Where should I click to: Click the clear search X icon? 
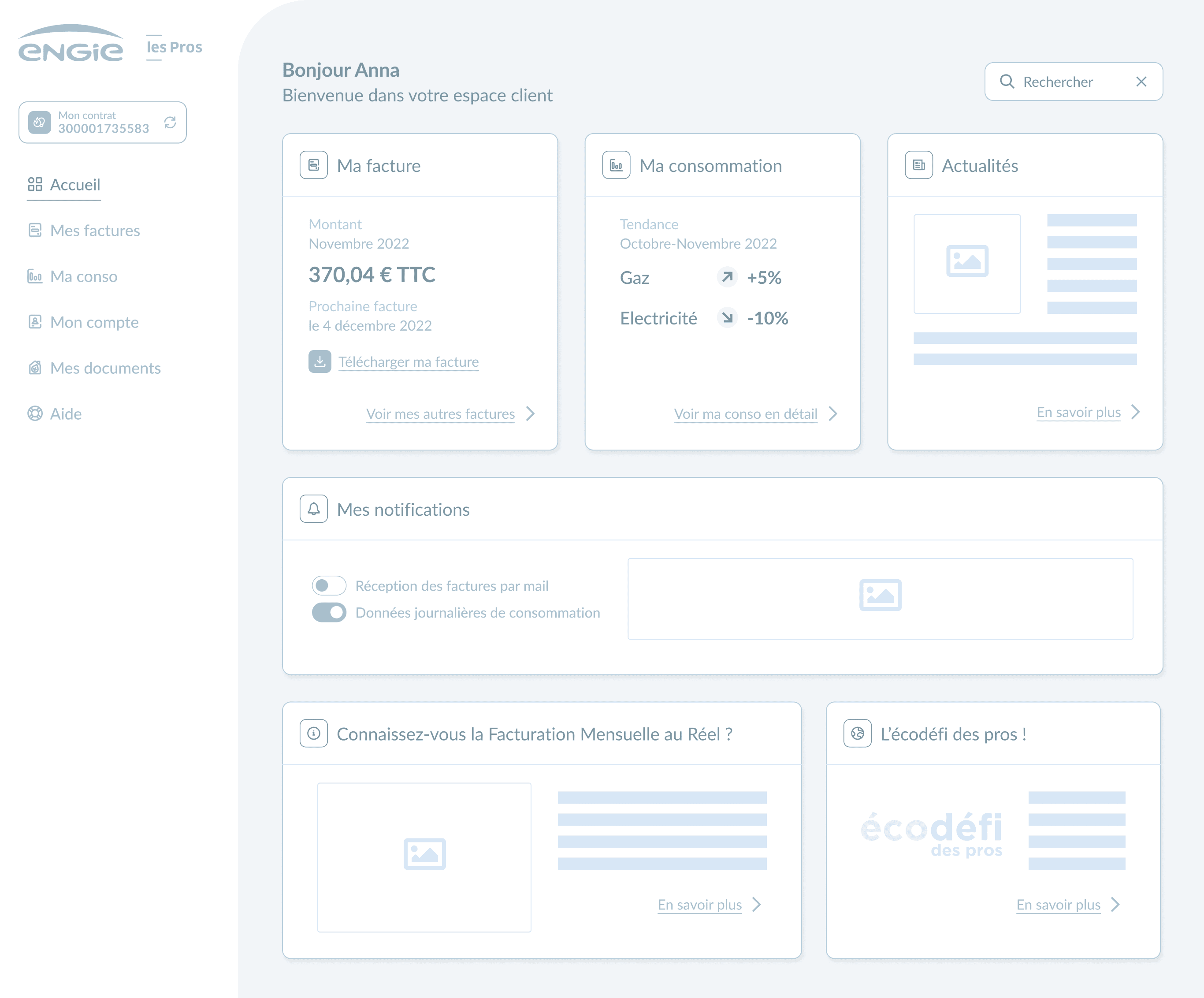(x=1141, y=82)
